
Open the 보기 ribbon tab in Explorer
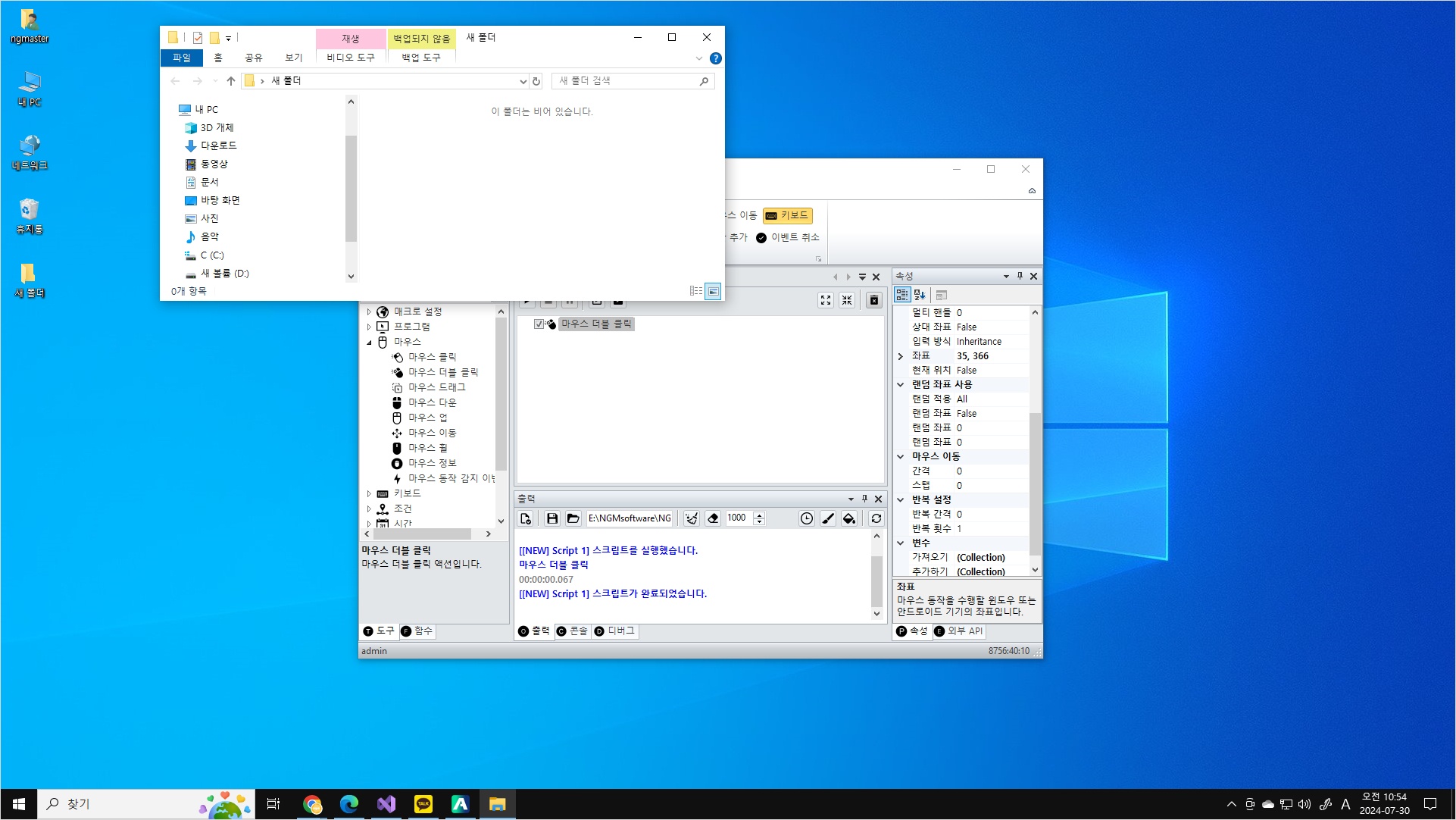coord(293,58)
